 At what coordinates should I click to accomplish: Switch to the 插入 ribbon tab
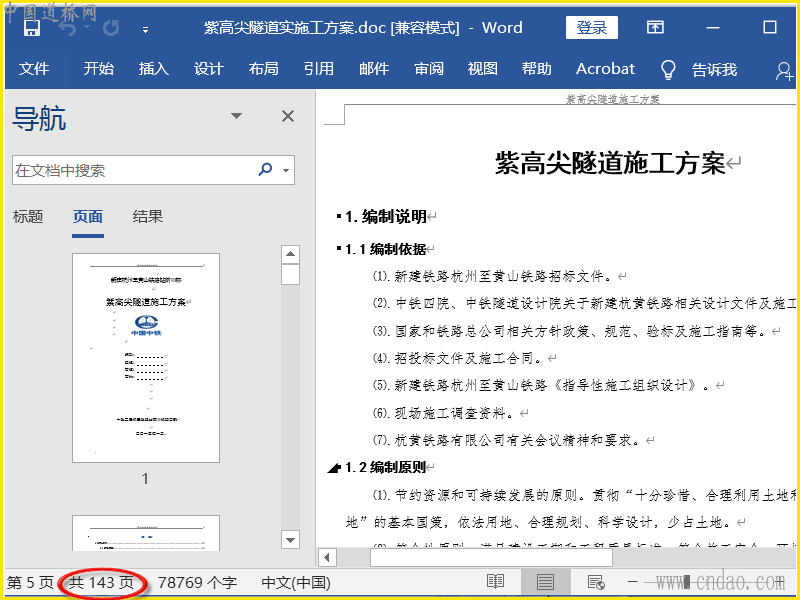coord(154,69)
